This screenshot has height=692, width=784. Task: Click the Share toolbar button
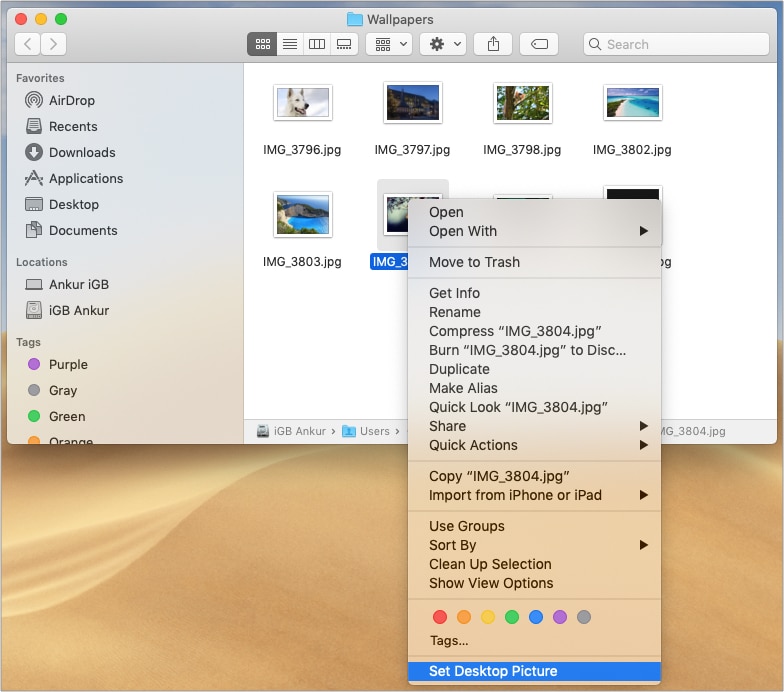[493, 44]
